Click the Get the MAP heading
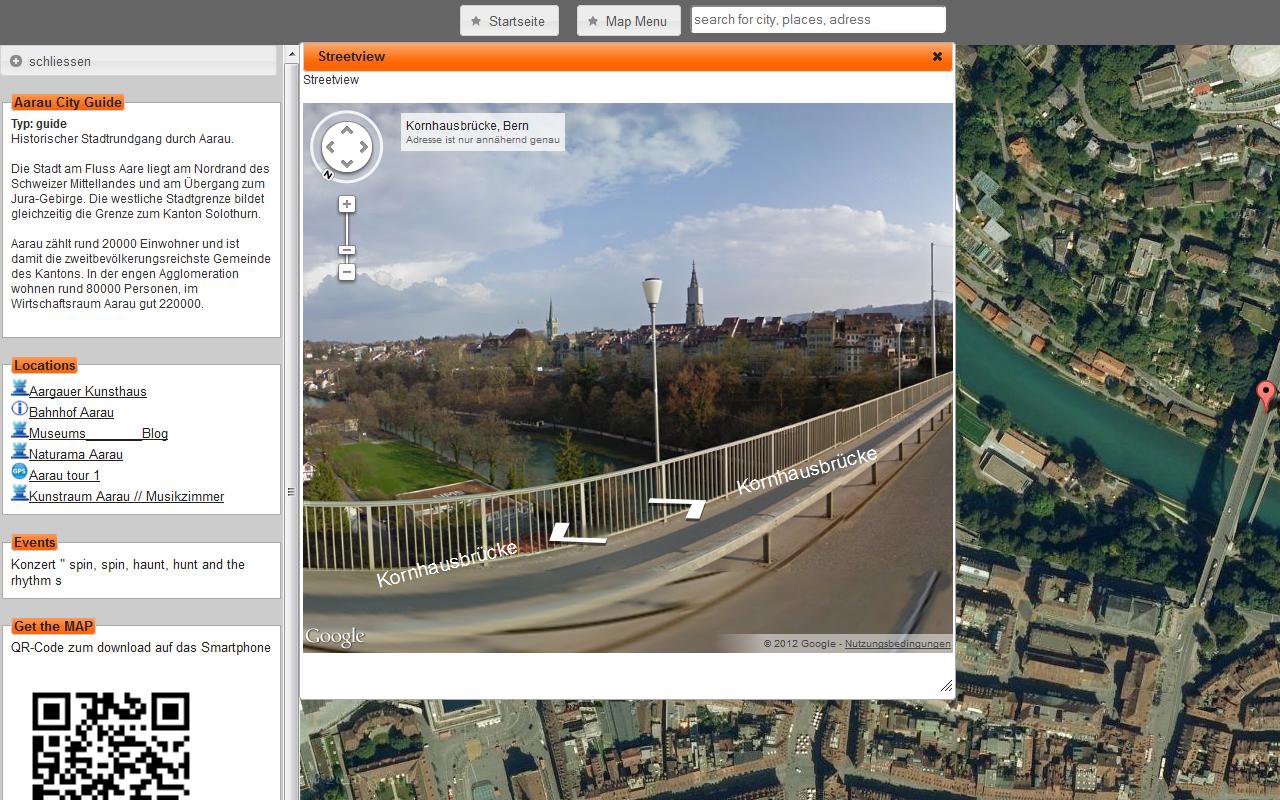This screenshot has height=800, width=1280. pos(53,627)
